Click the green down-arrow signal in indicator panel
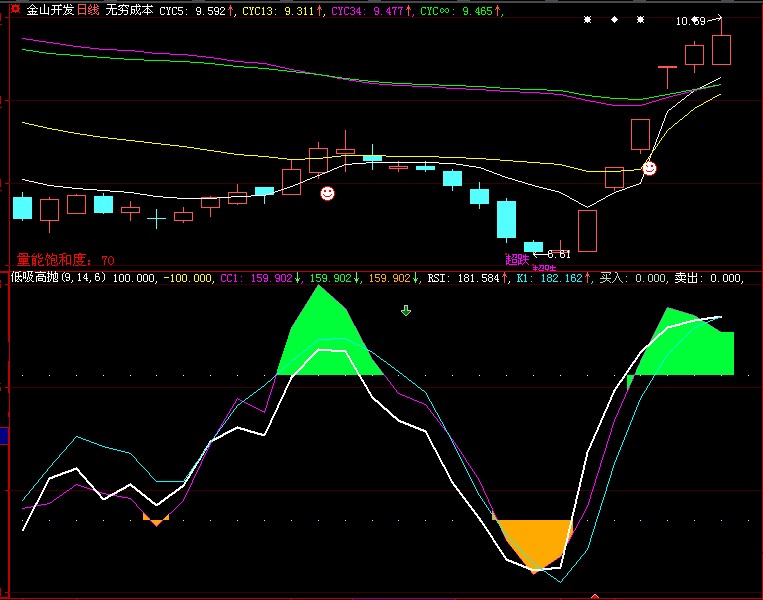763x600 pixels. pos(406,310)
